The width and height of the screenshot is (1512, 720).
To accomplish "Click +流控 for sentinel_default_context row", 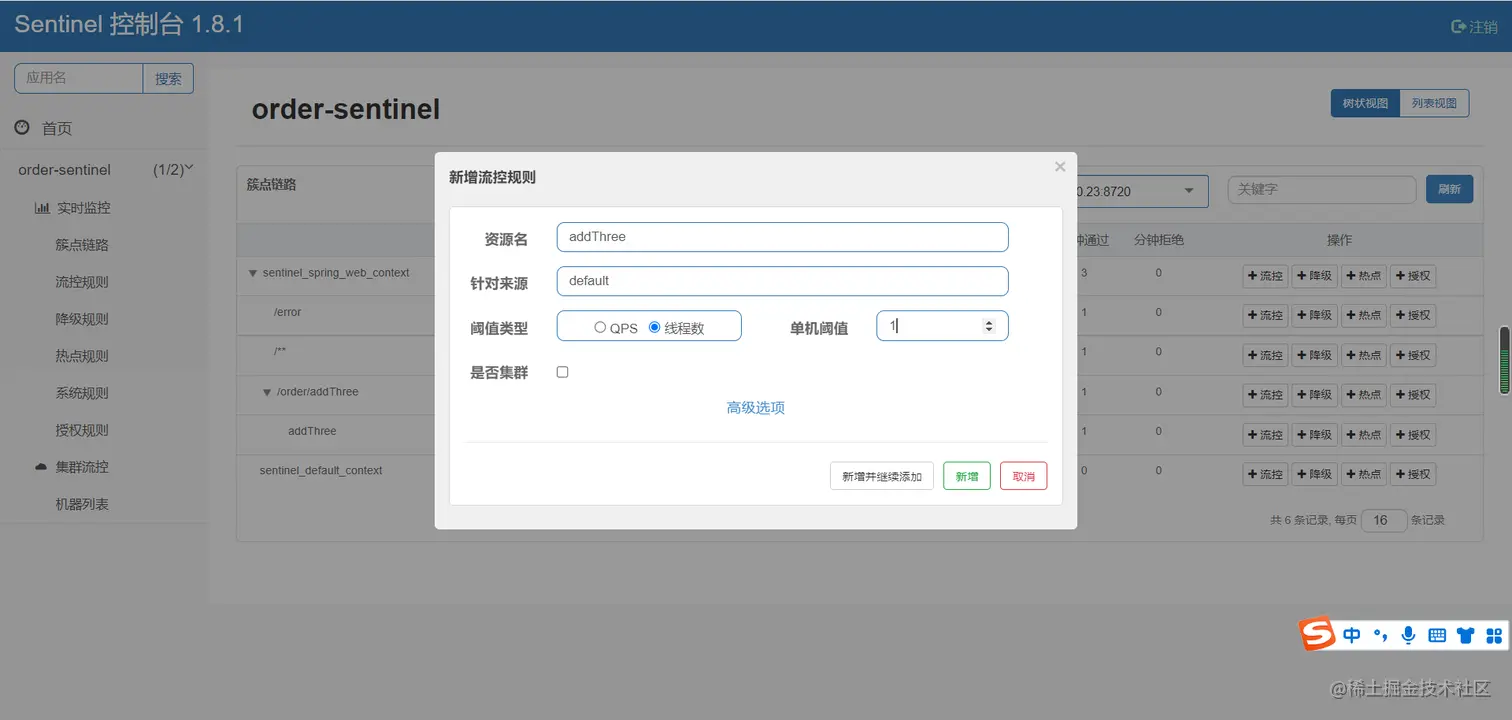I will [x=1265, y=474].
